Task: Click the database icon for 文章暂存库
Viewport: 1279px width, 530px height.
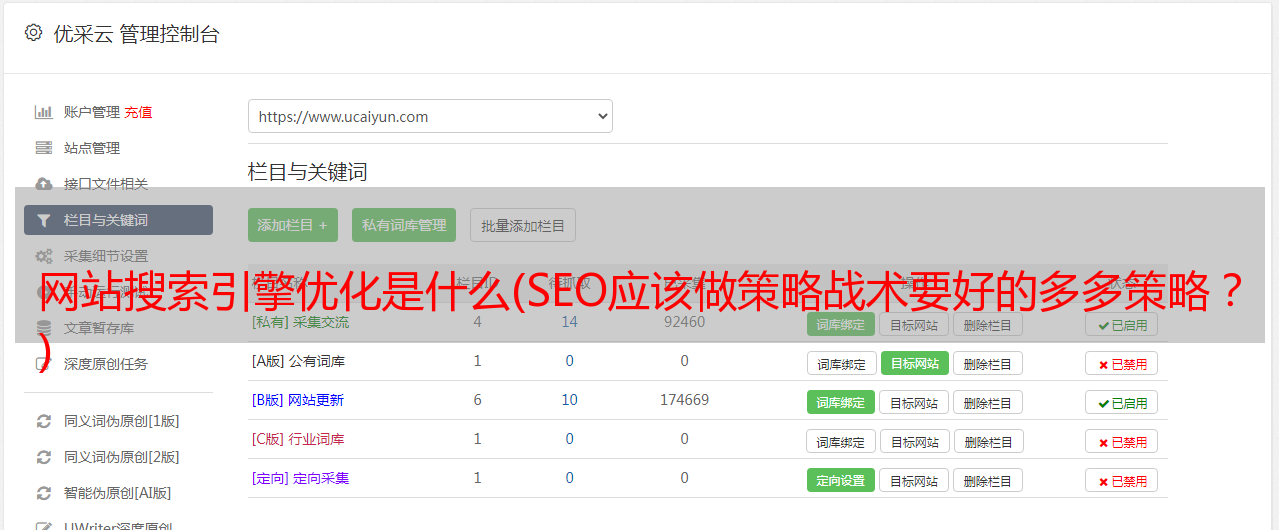Action: point(43,328)
